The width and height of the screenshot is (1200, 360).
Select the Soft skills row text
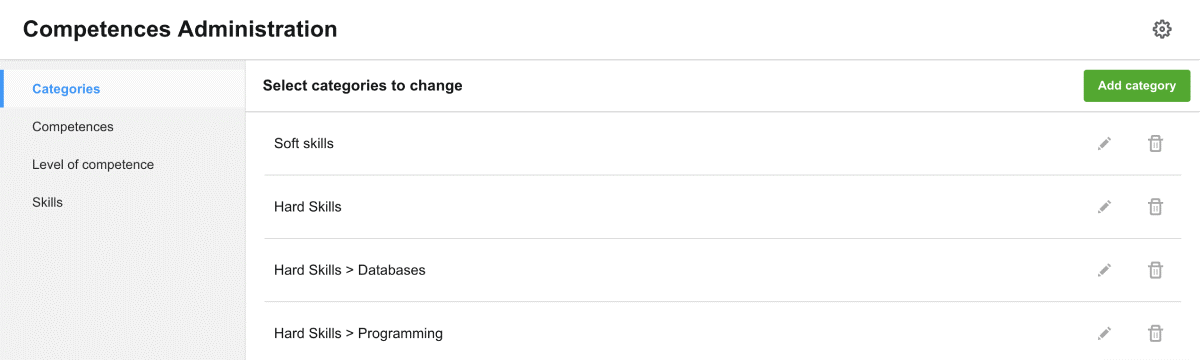[x=304, y=144]
